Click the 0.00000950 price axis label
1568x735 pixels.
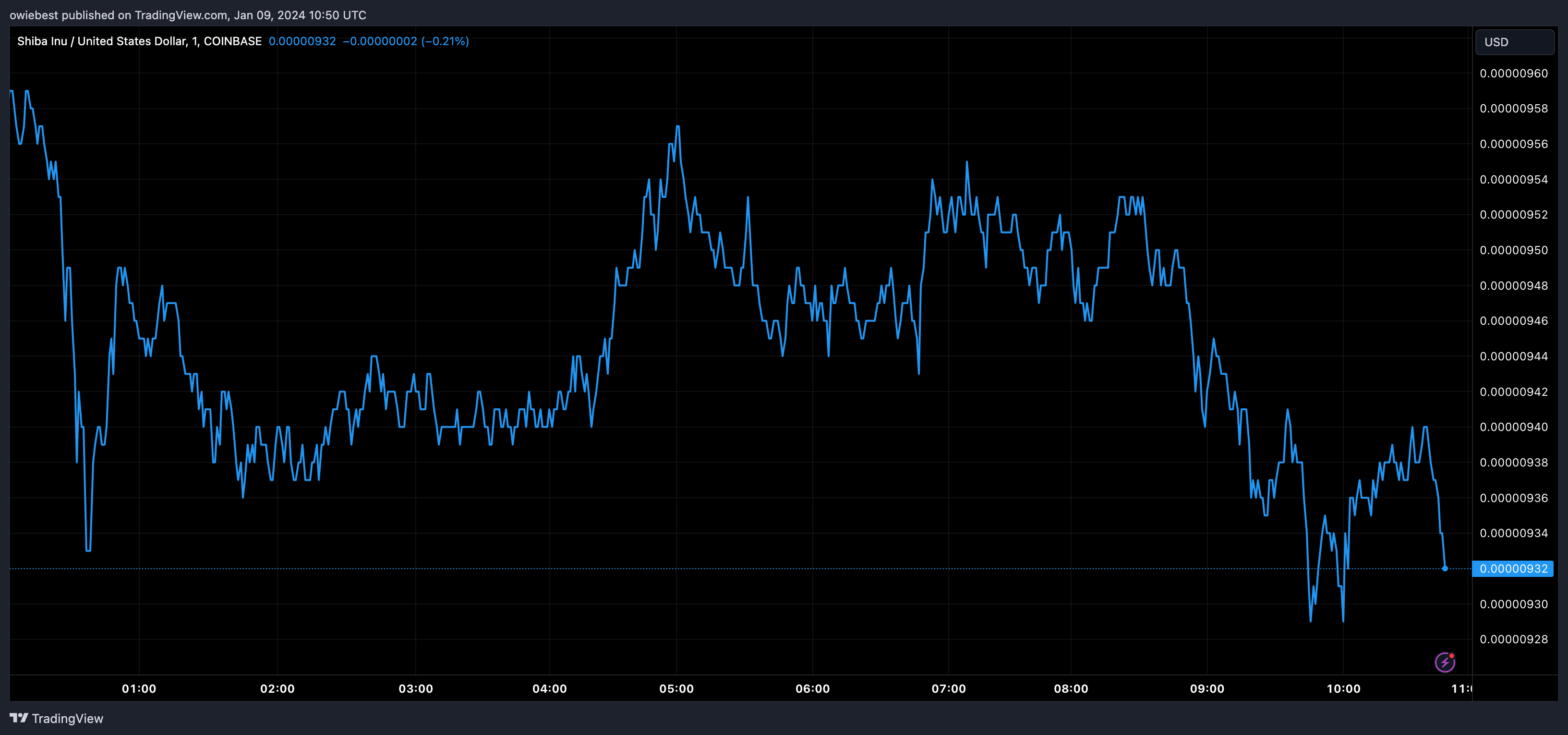tap(1513, 250)
